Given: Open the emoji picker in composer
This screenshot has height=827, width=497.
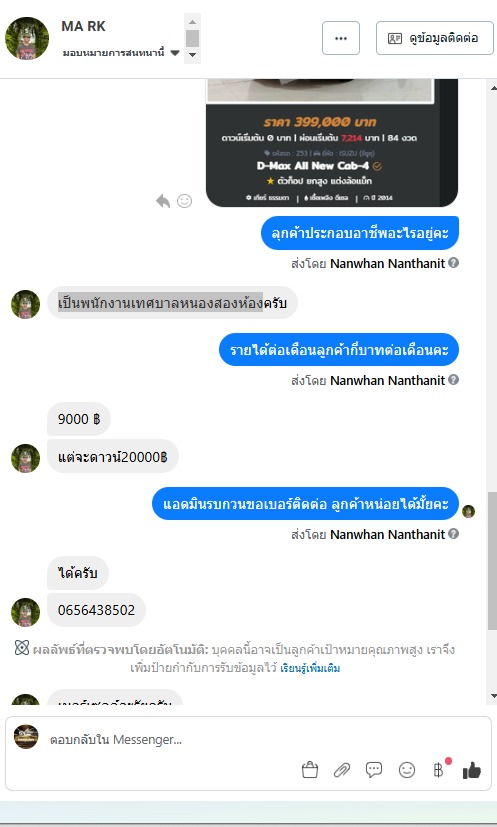Looking at the screenshot, I should pyautogui.click(x=407, y=770).
